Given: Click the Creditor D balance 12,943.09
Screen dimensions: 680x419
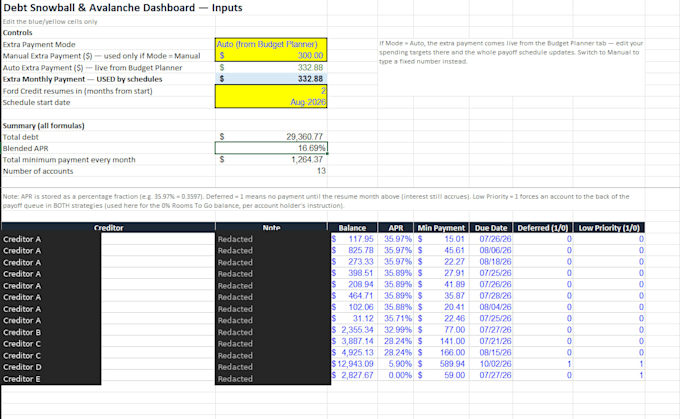Looking at the screenshot, I should point(352,363).
